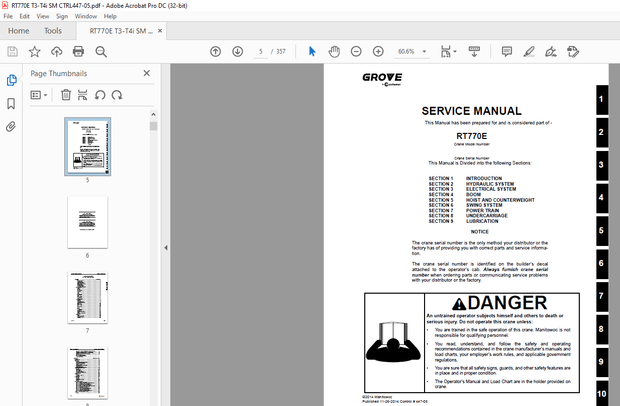Rotate page clockwise
The image size is (620, 406).
[x=117, y=95]
